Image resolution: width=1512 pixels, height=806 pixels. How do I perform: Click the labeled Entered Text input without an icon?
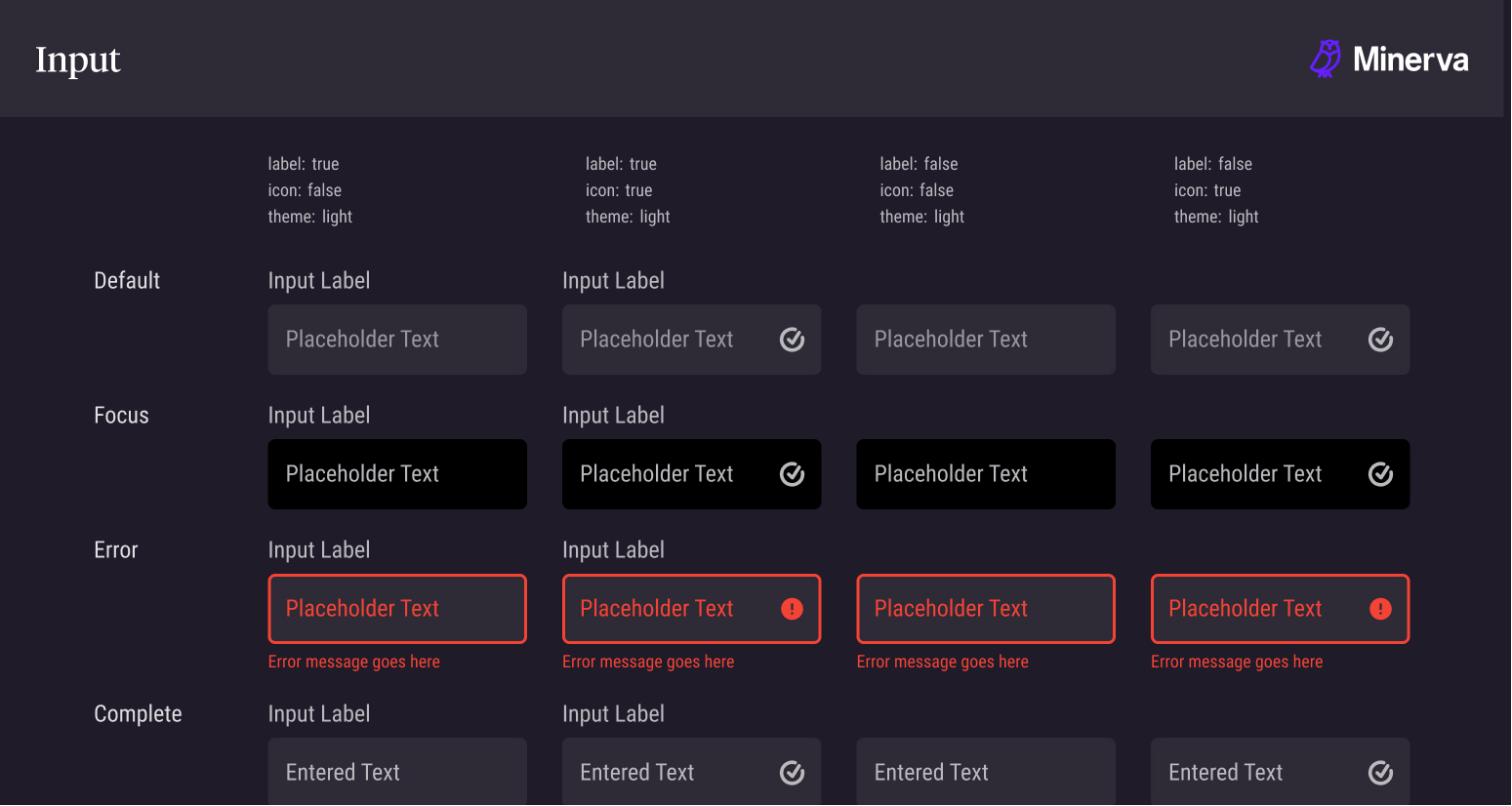click(397, 773)
